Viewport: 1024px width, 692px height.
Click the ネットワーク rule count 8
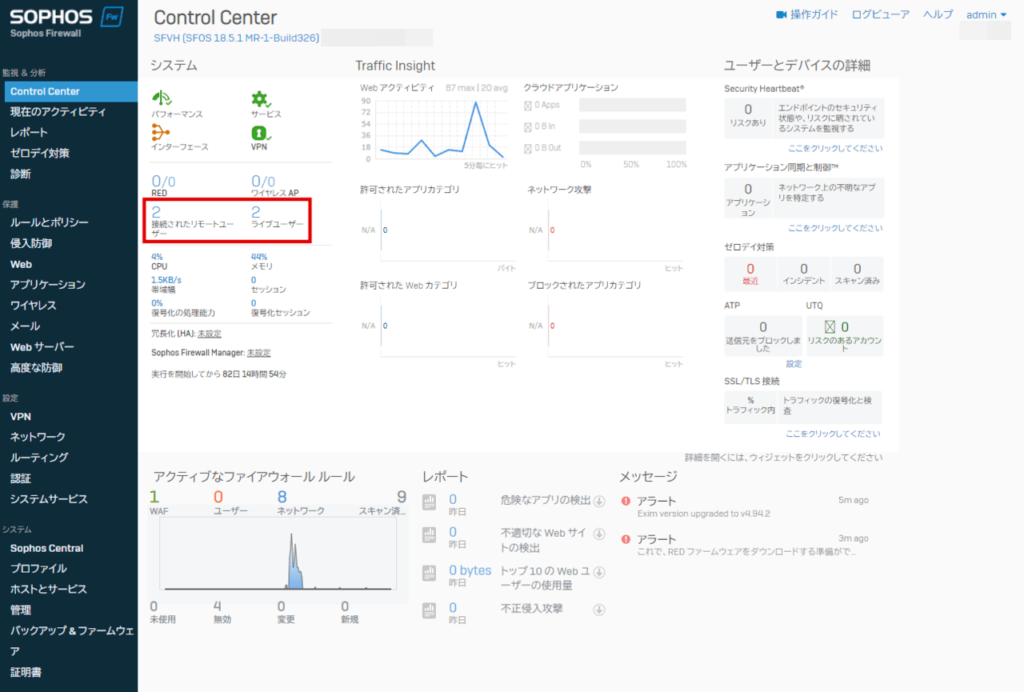tap(282, 497)
